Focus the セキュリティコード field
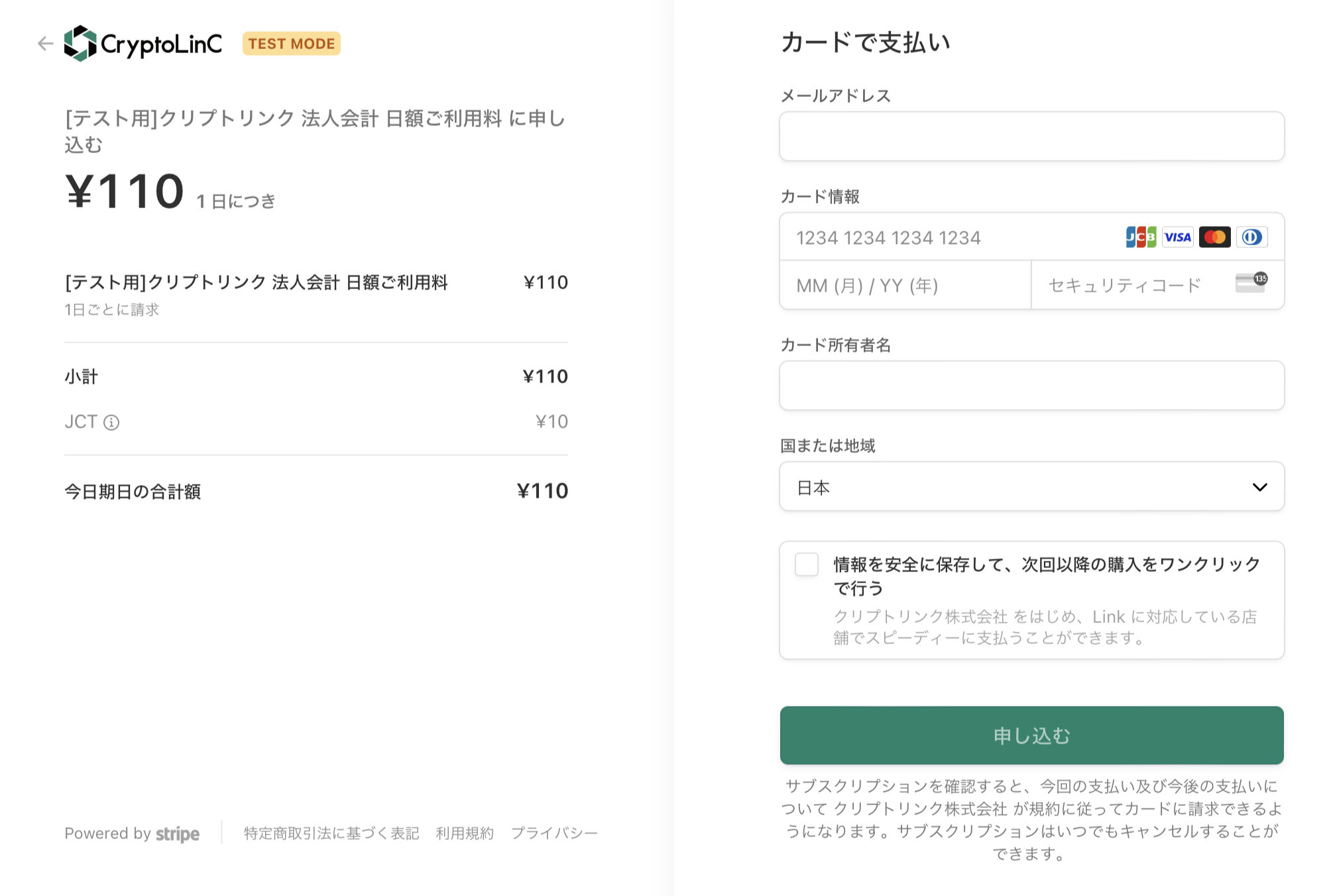 1158,285
